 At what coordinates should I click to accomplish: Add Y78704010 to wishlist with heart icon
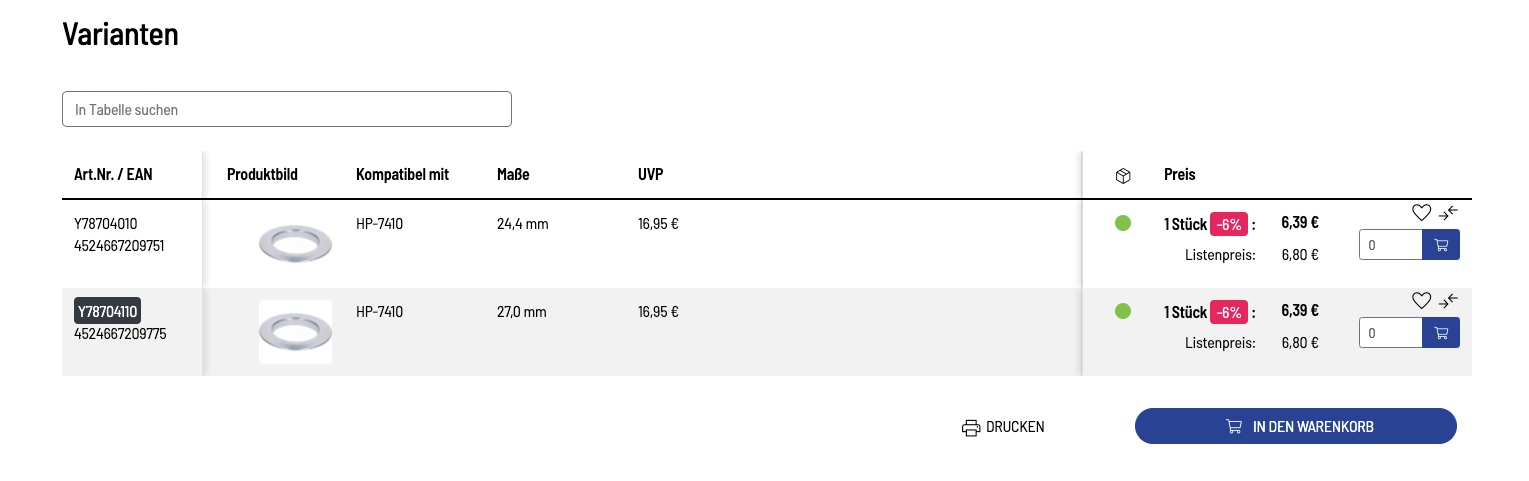click(1421, 212)
